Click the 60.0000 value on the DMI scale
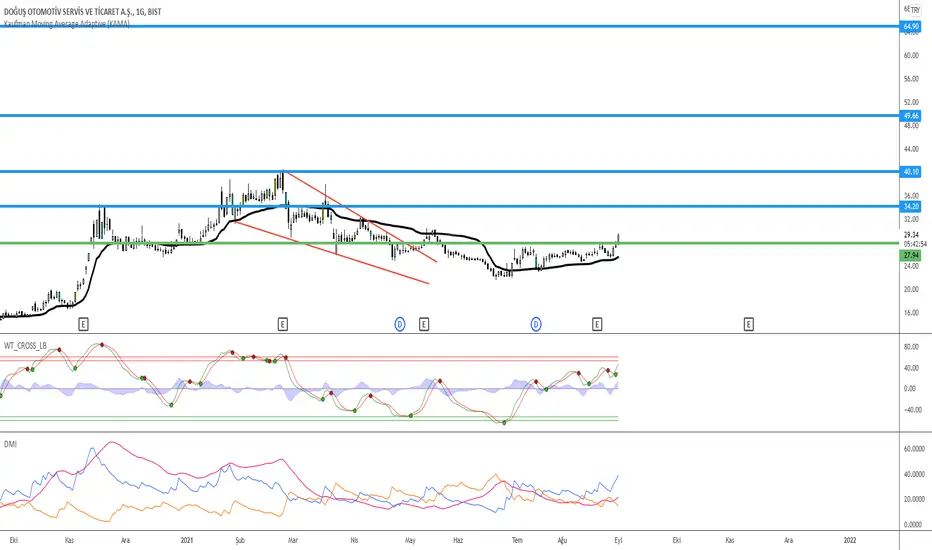932x550 pixels. point(914,449)
